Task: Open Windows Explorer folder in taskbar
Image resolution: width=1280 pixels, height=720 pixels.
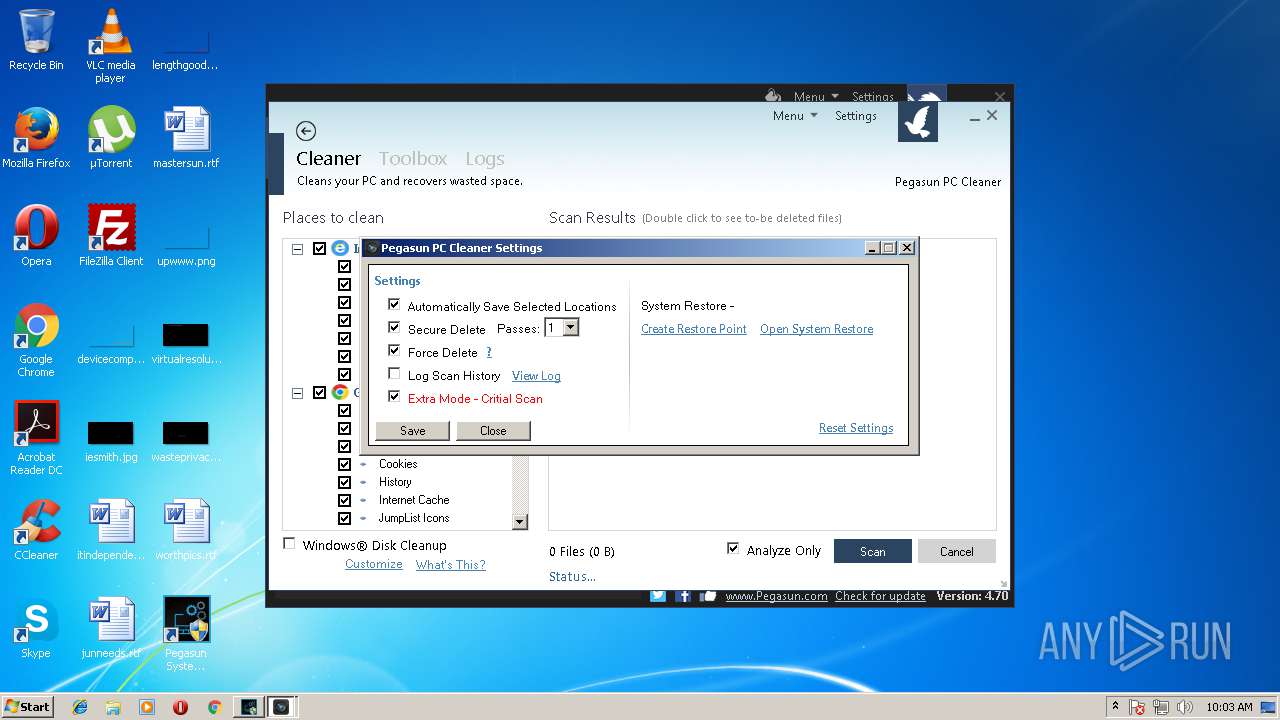Action: pyautogui.click(x=113, y=707)
